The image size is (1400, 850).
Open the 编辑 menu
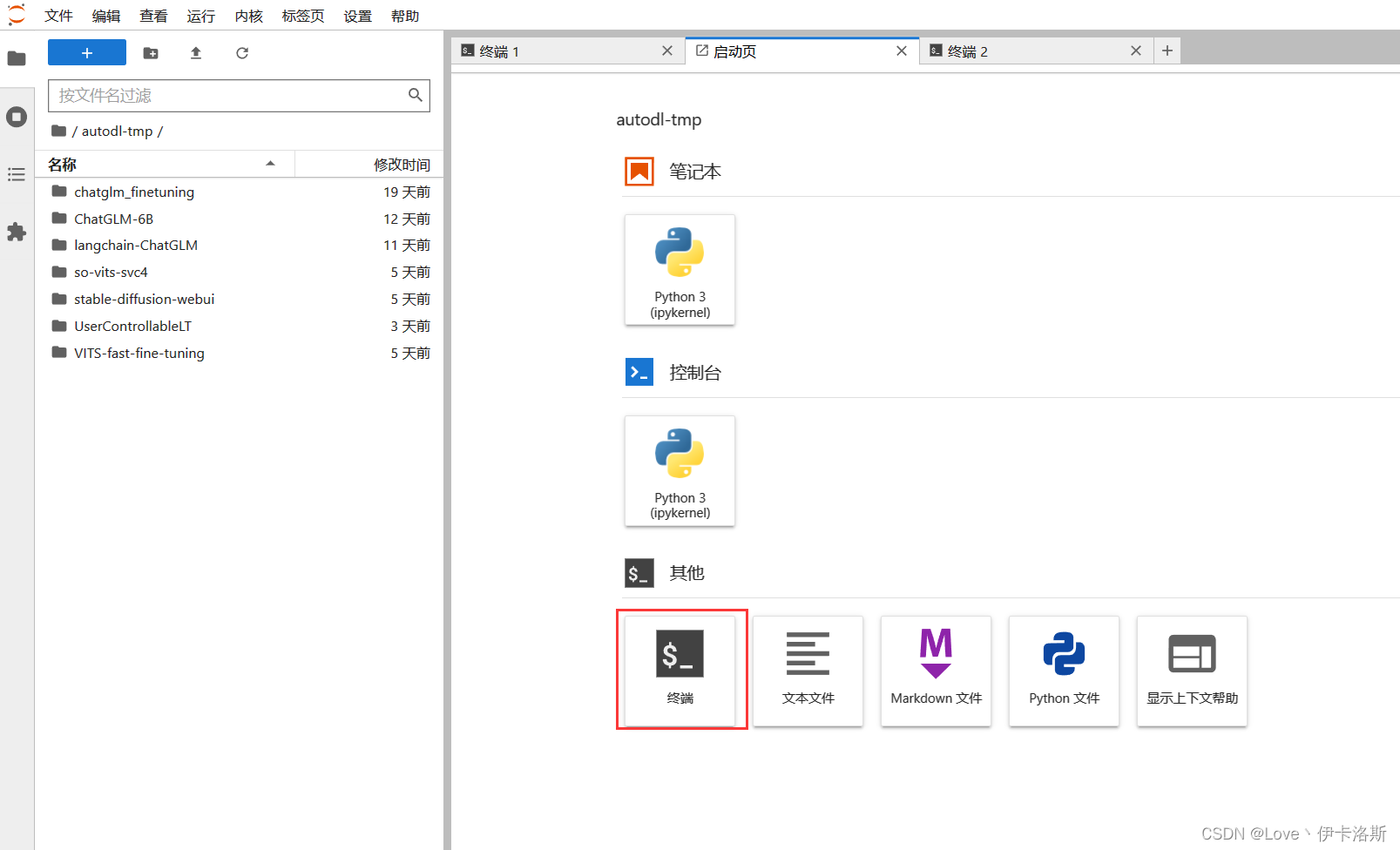pyautogui.click(x=105, y=16)
